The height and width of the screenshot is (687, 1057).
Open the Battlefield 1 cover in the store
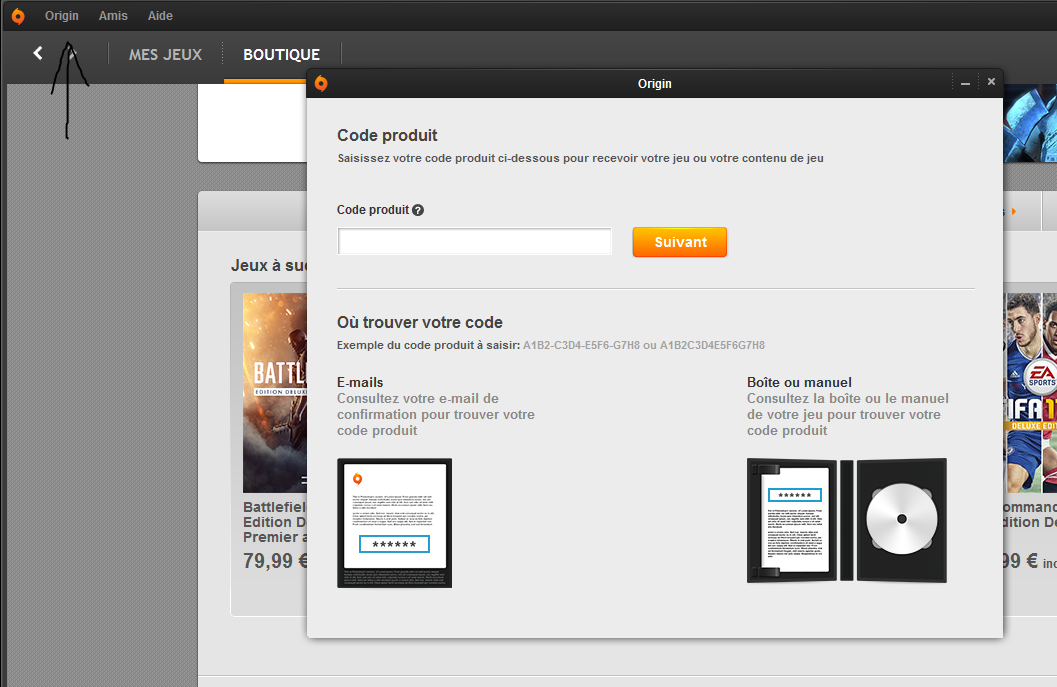tap(274, 392)
